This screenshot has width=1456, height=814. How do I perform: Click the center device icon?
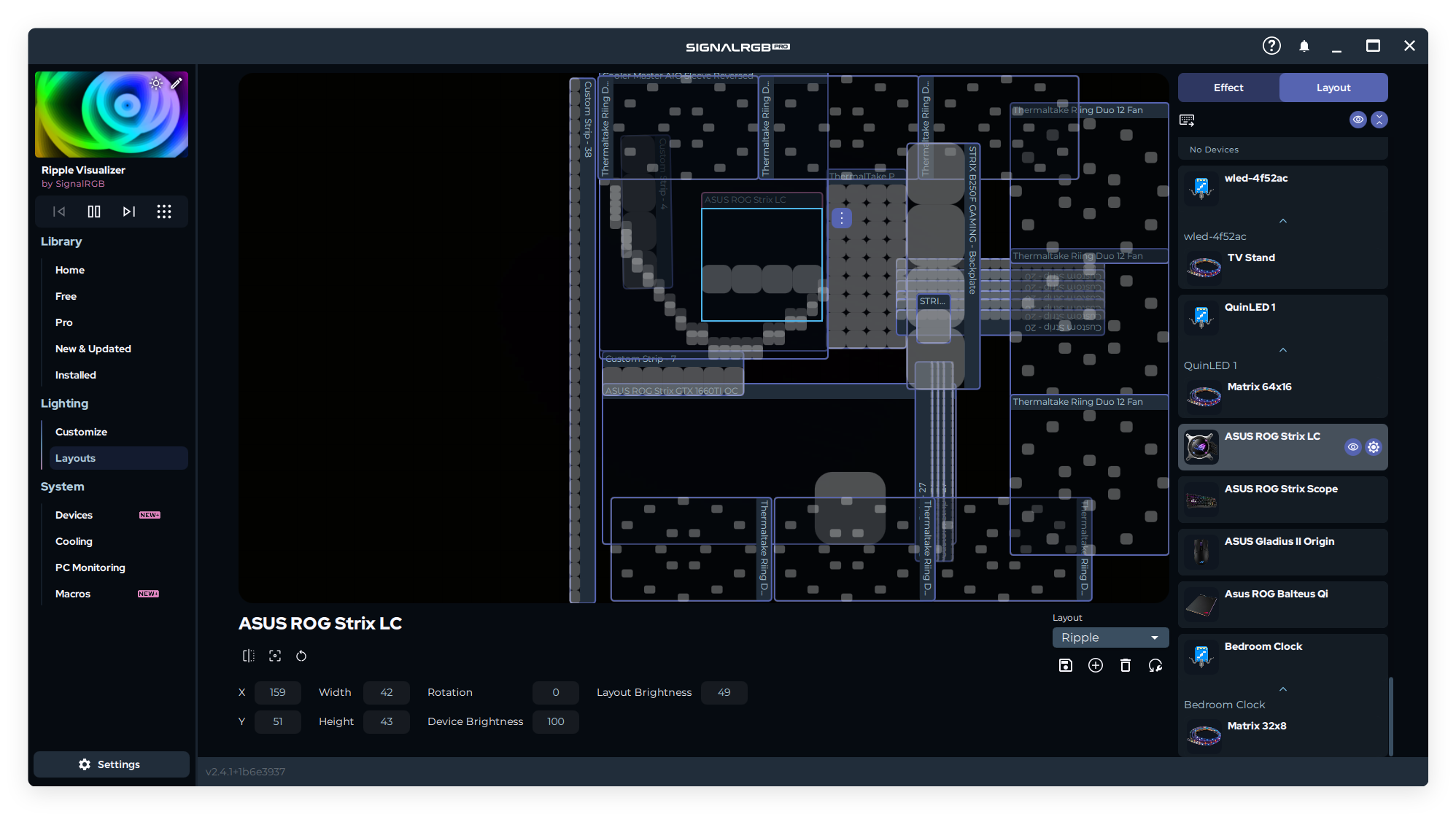[275, 656]
